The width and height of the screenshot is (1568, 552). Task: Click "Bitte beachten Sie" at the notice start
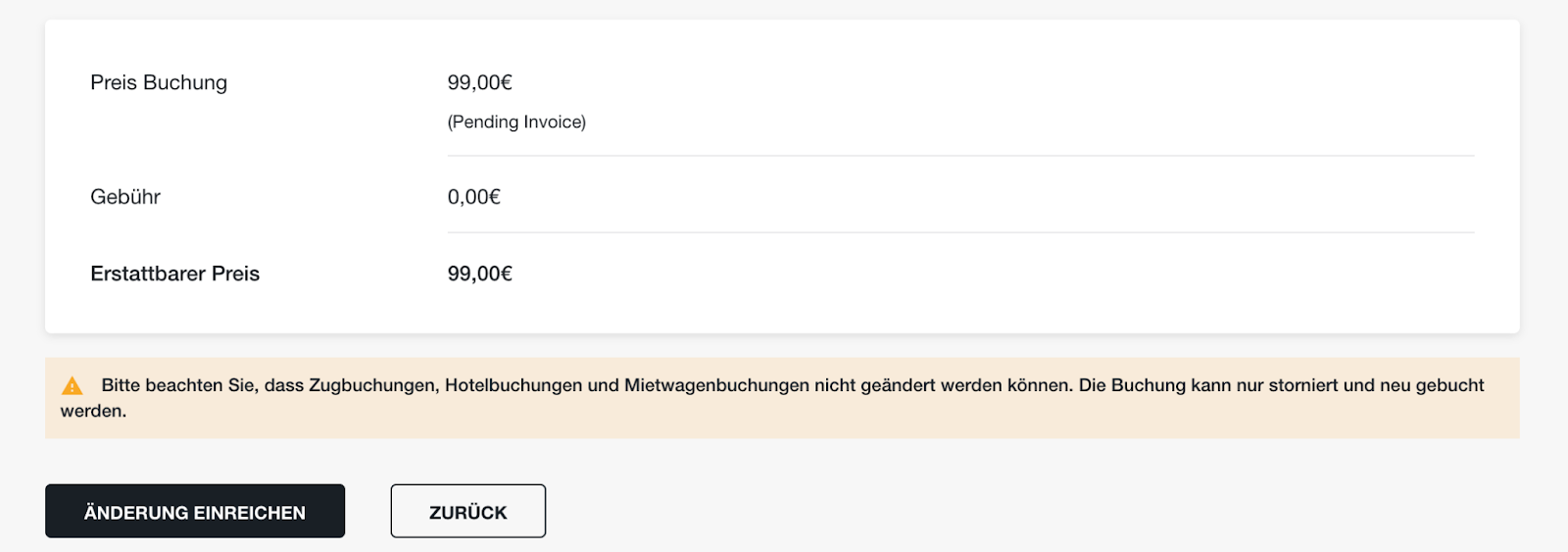(178, 385)
